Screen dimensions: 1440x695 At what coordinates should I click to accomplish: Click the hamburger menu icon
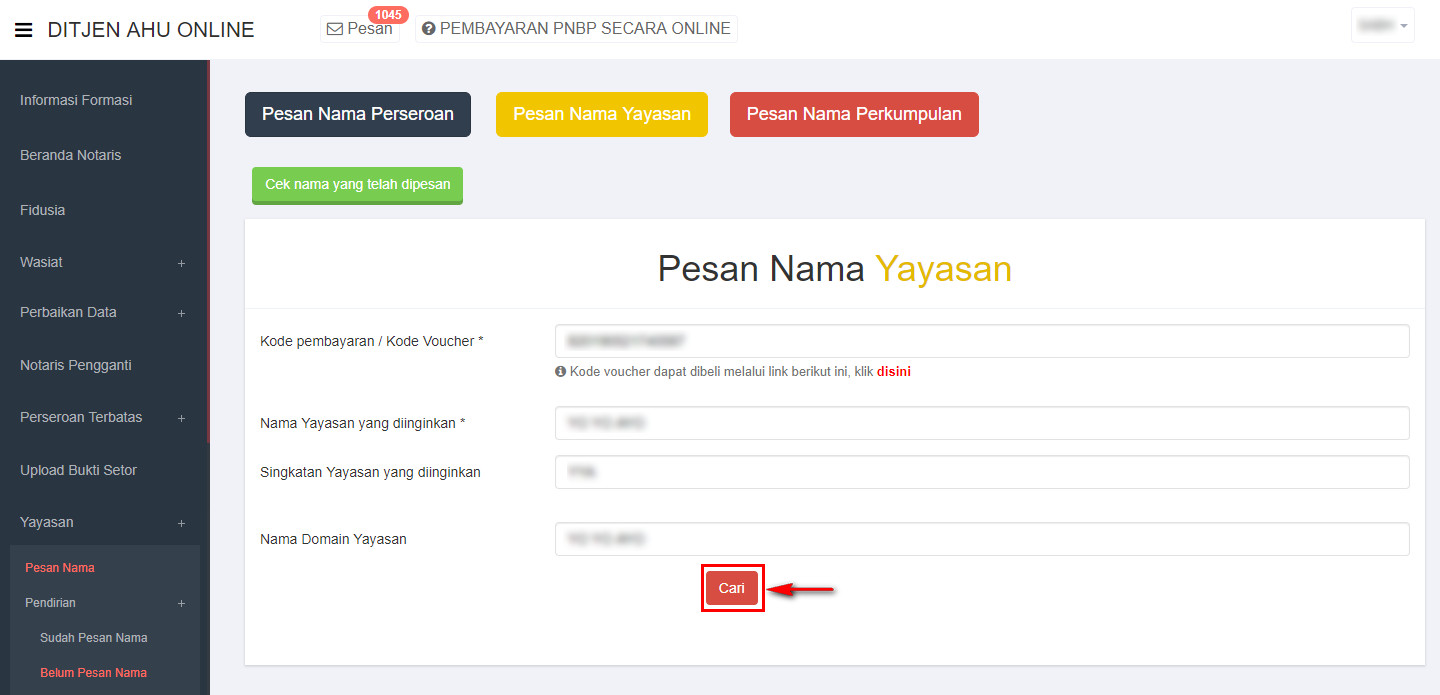coord(24,30)
